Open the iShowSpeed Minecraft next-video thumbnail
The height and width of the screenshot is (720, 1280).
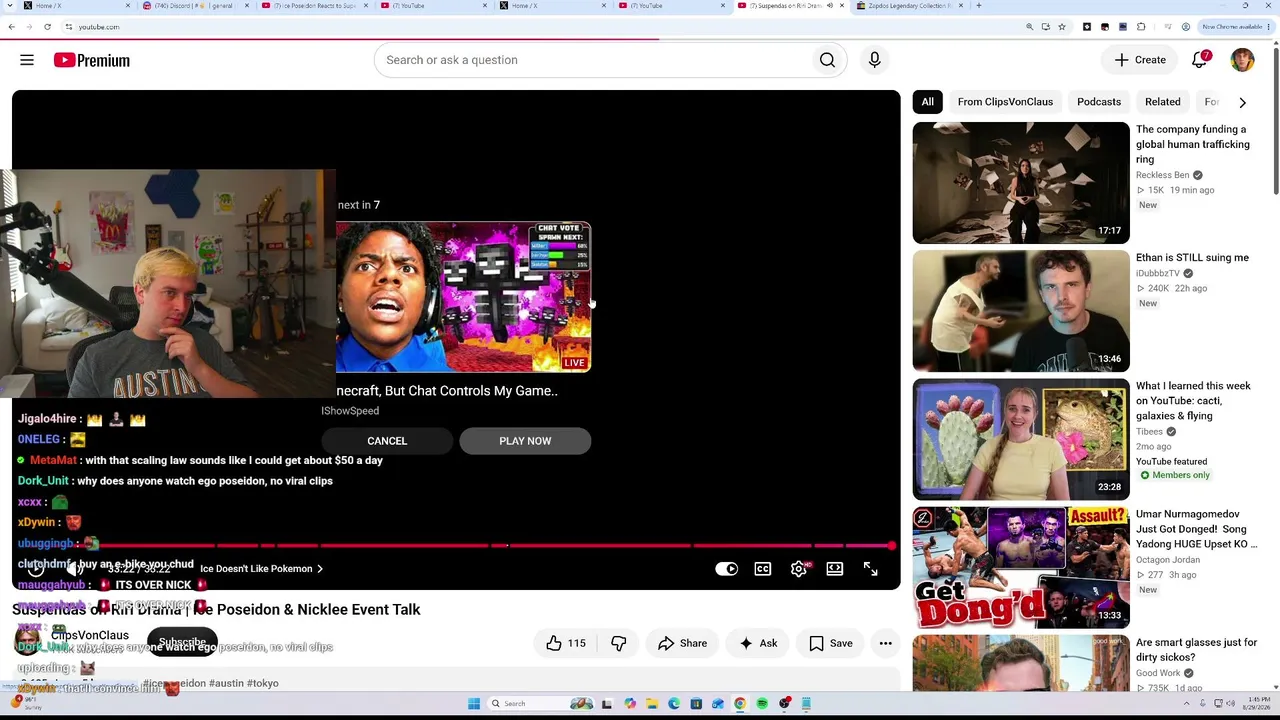pos(463,297)
